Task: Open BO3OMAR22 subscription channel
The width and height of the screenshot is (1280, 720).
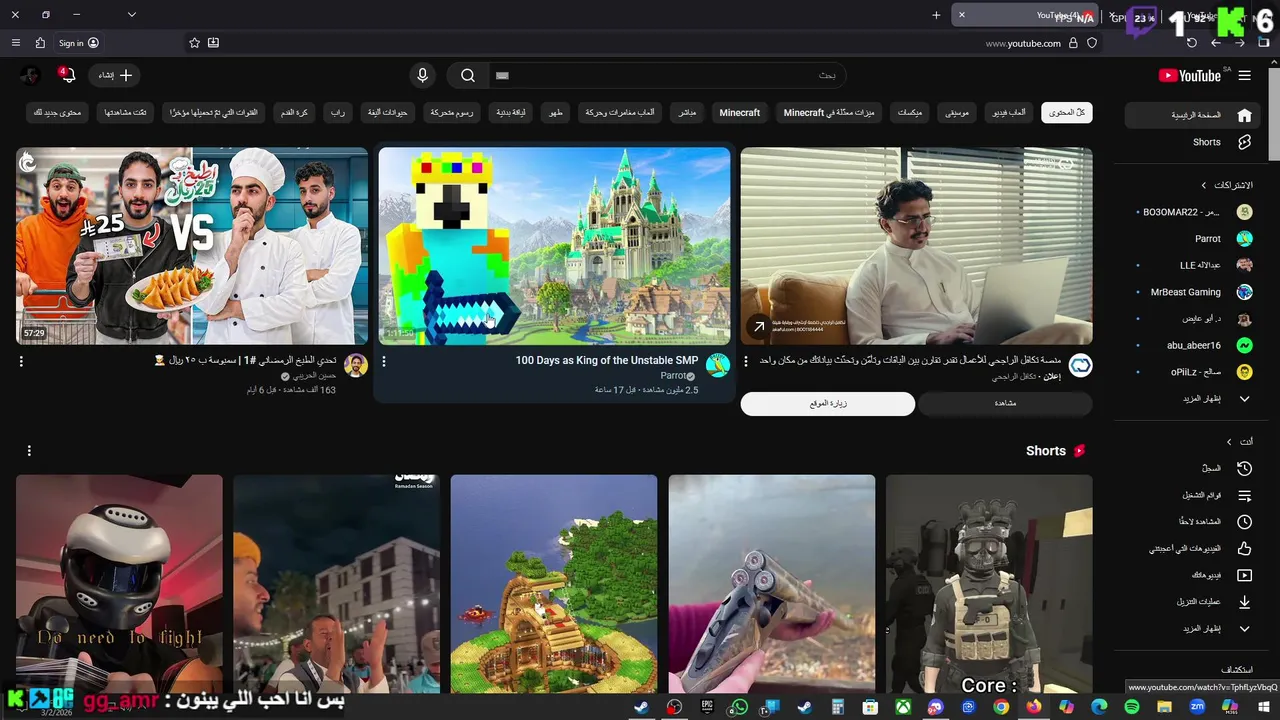Action: point(1190,212)
